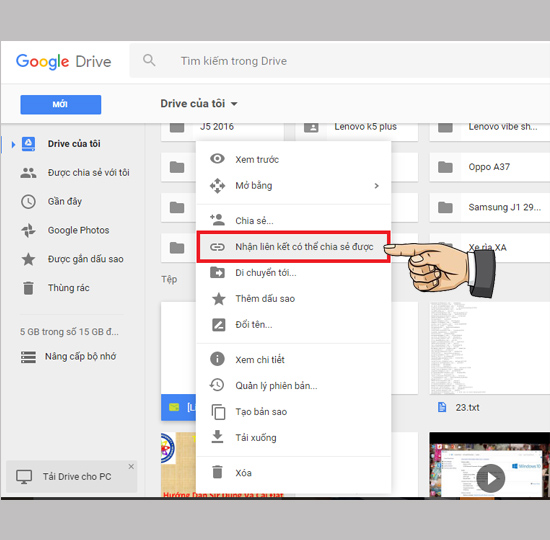Expand the 'Mở bằng' submenu arrow
Screen dimensions: 550x540
(x=377, y=186)
